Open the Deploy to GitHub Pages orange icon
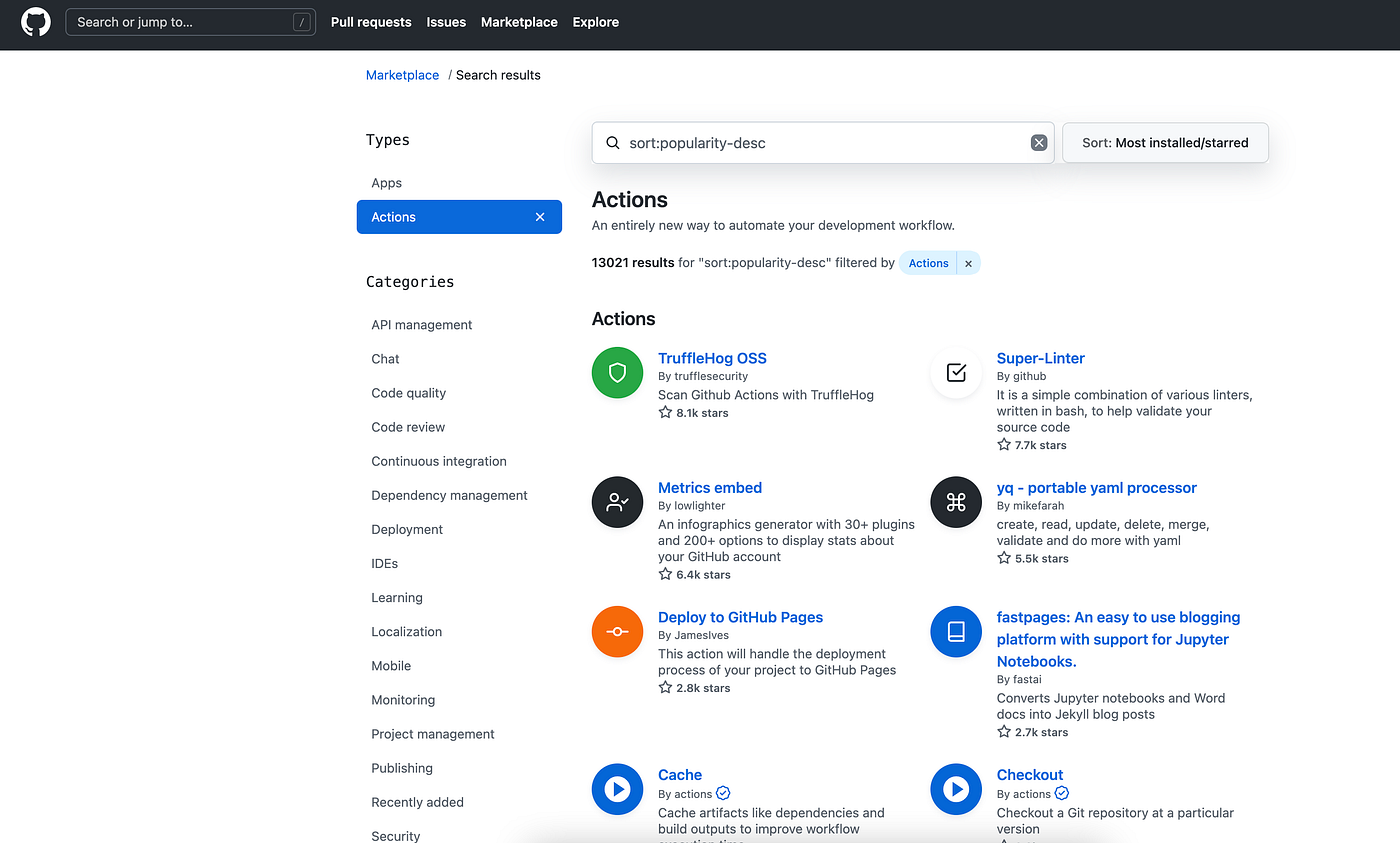The width and height of the screenshot is (1400, 843). click(617, 632)
